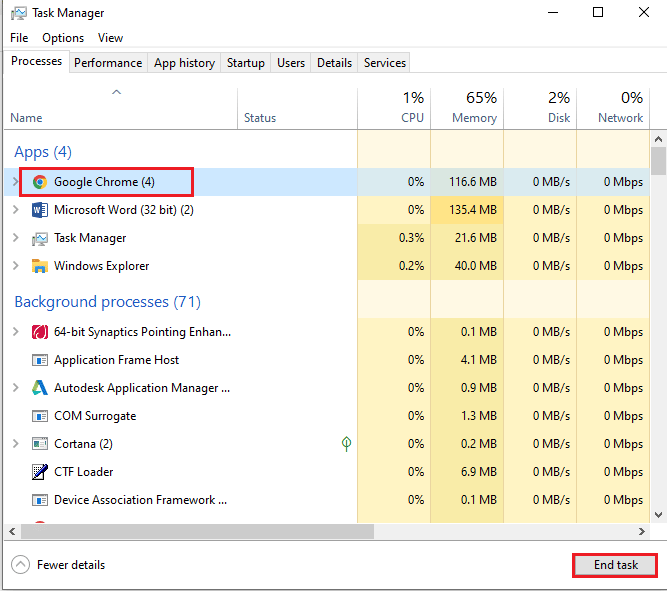Click the Autodesk Application Manager icon
This screenshot has height=591, width=667.
pos(40,388)
